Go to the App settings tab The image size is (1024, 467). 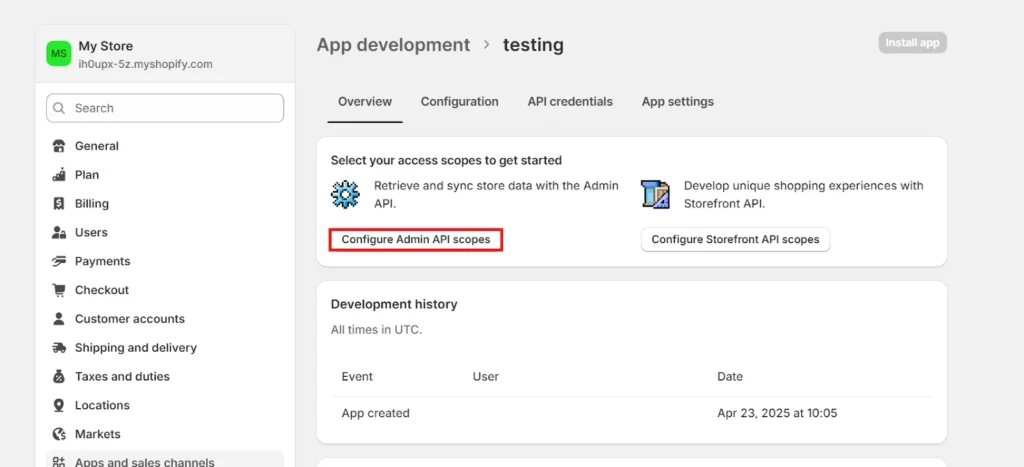(677, 102)
